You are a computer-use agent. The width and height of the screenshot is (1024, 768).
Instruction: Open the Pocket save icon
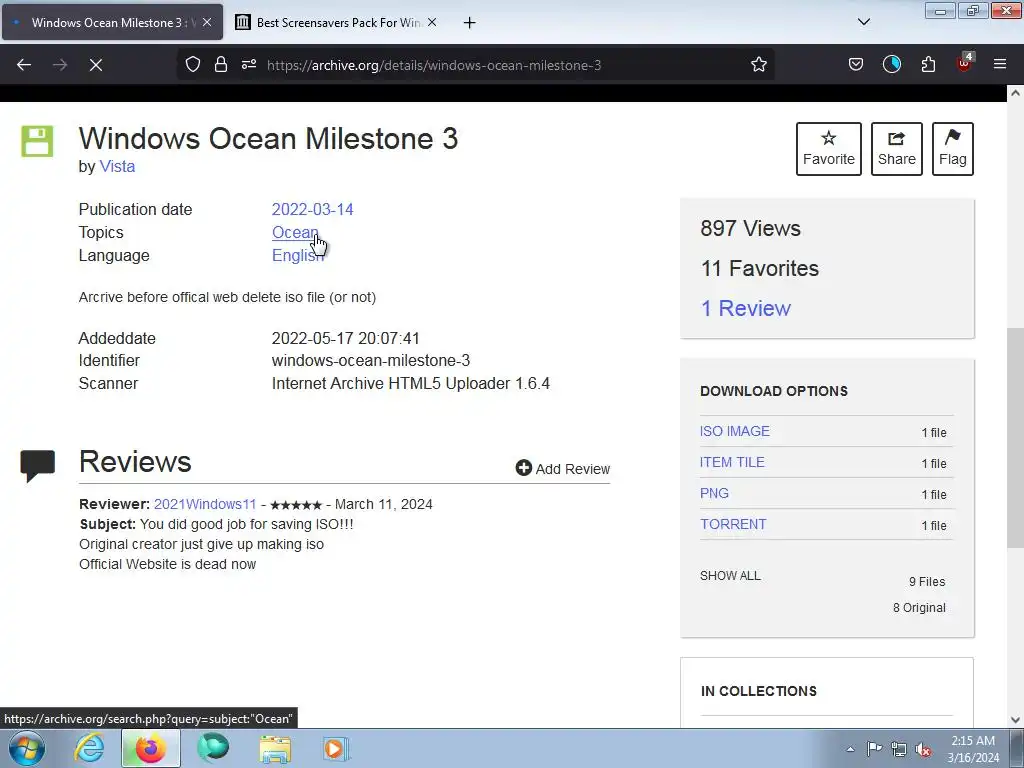(856, 64)
